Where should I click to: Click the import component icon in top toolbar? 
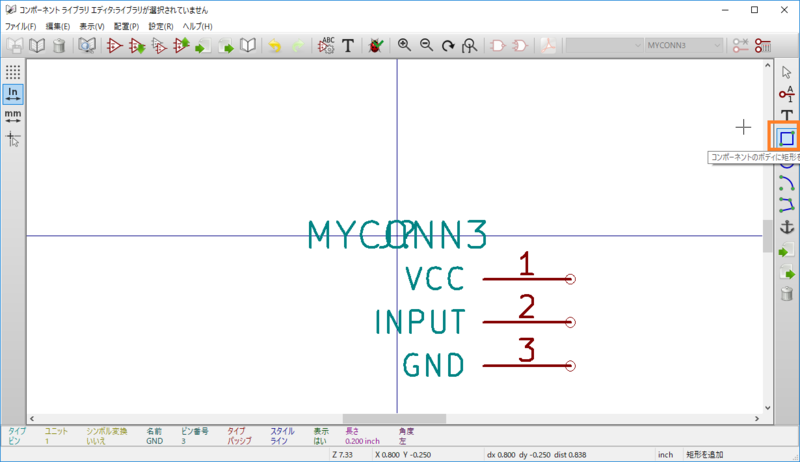point(203,46)
